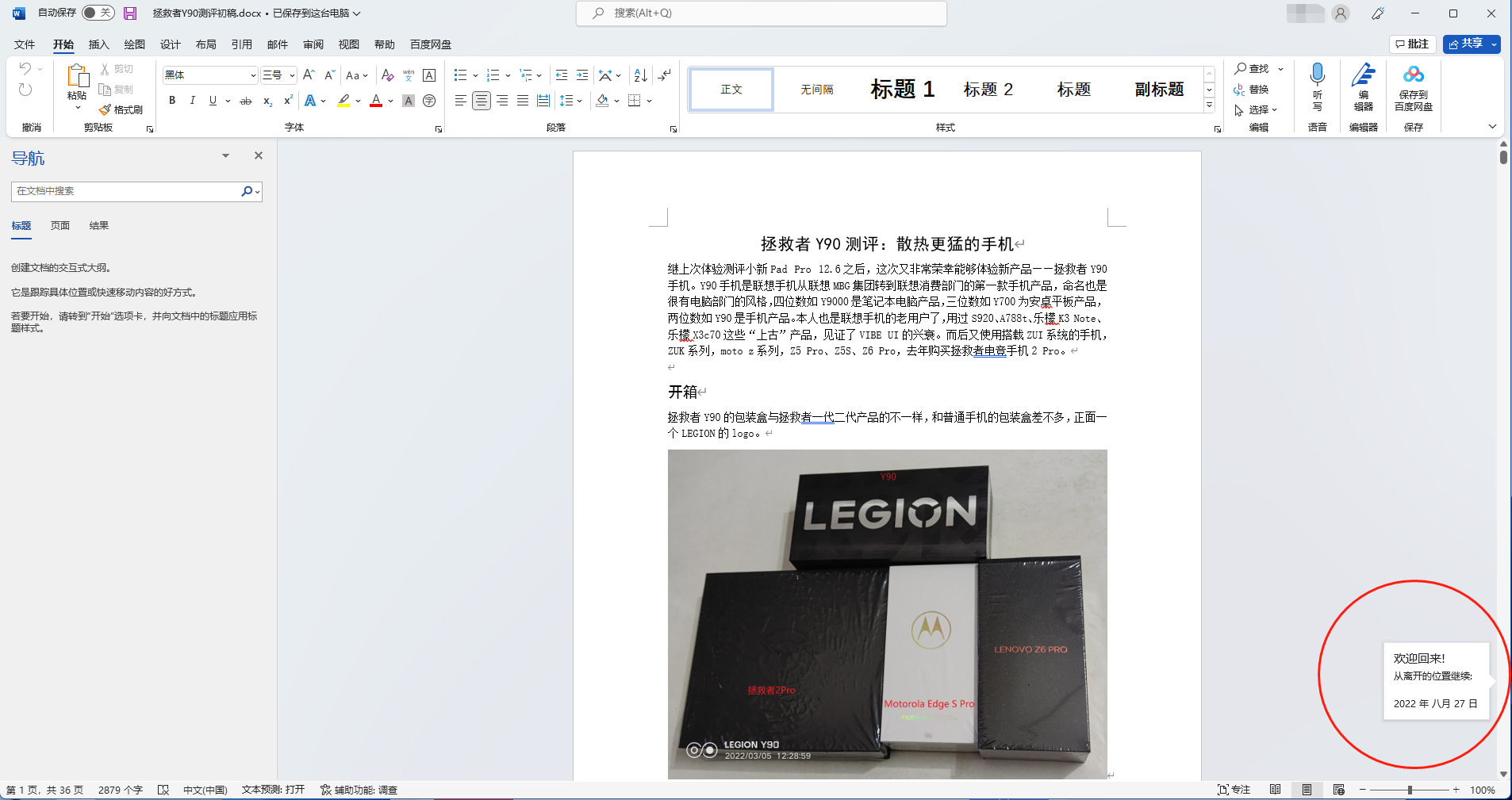Select the 副标题 style
Viewport: 1512px width, 800px height.
1159,89
